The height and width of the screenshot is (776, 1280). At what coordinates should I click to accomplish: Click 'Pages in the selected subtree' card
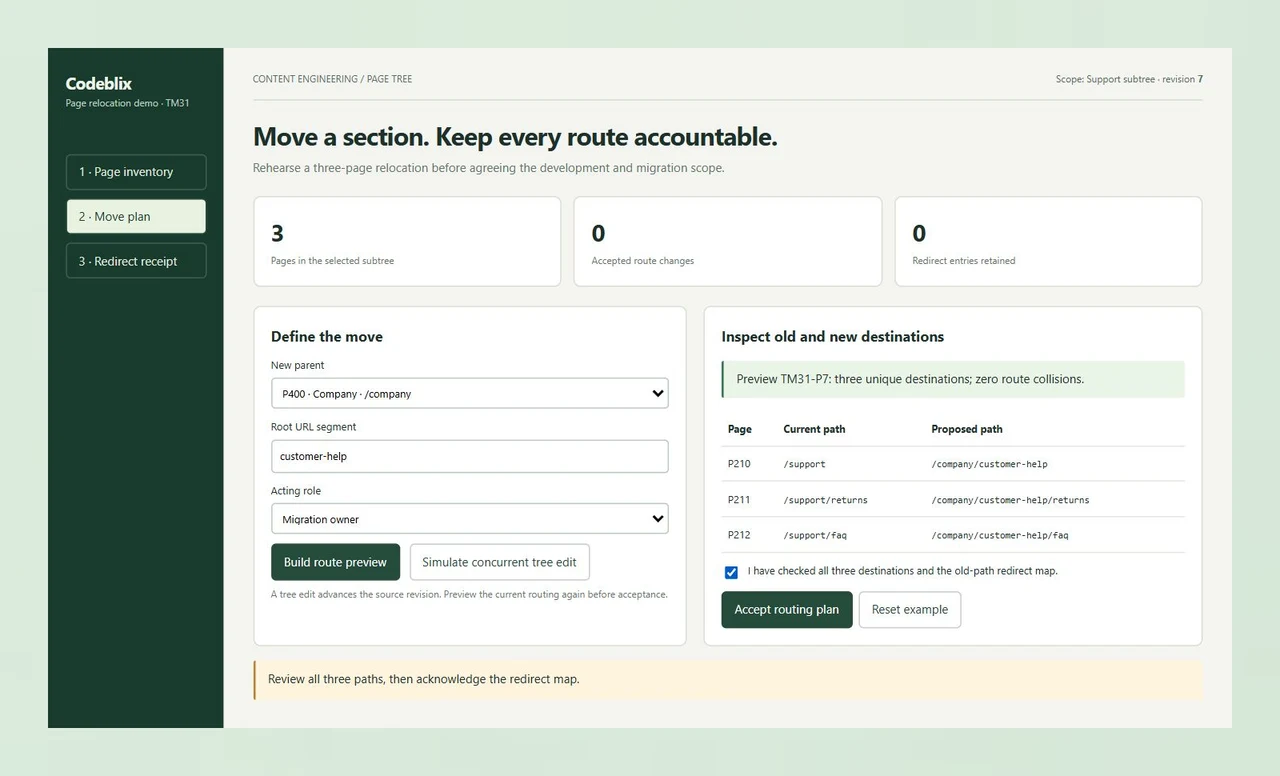(x=407, y=241)
